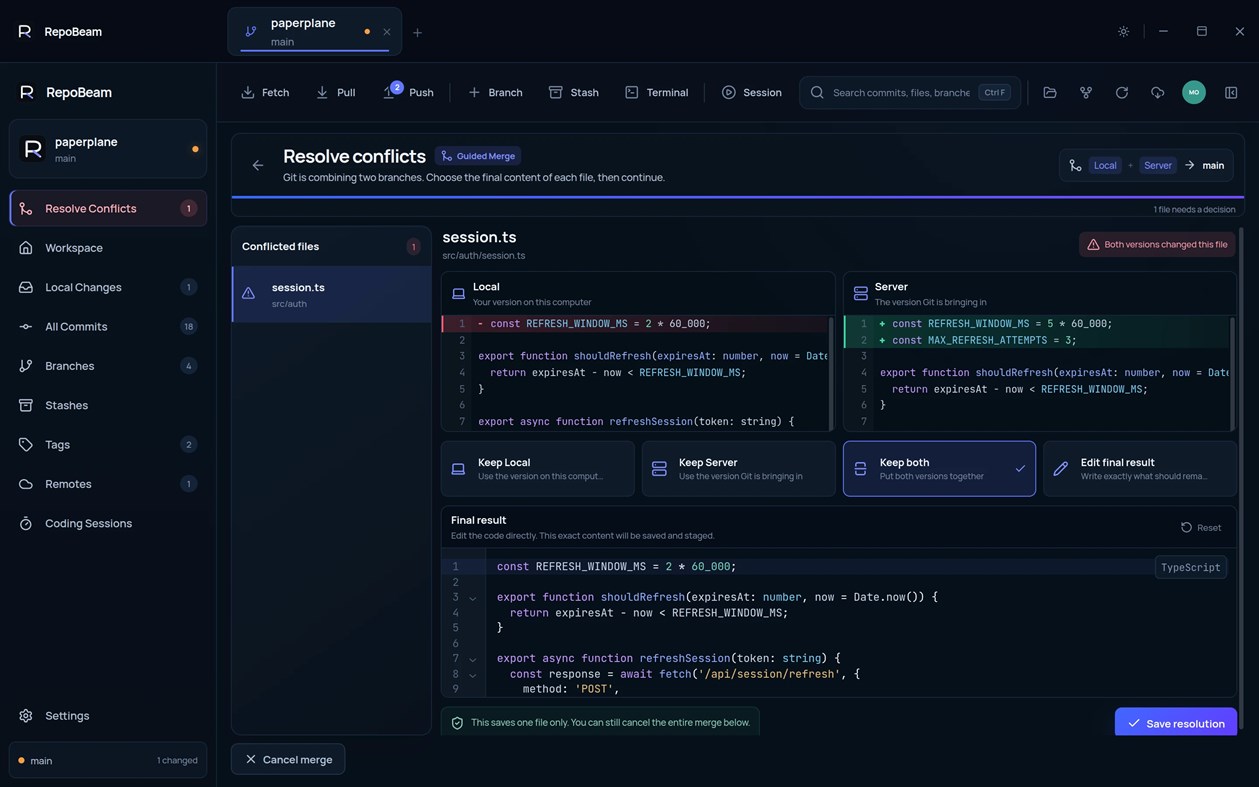
Task: Open a new tab with plus icon
Action: coord(417,32)
